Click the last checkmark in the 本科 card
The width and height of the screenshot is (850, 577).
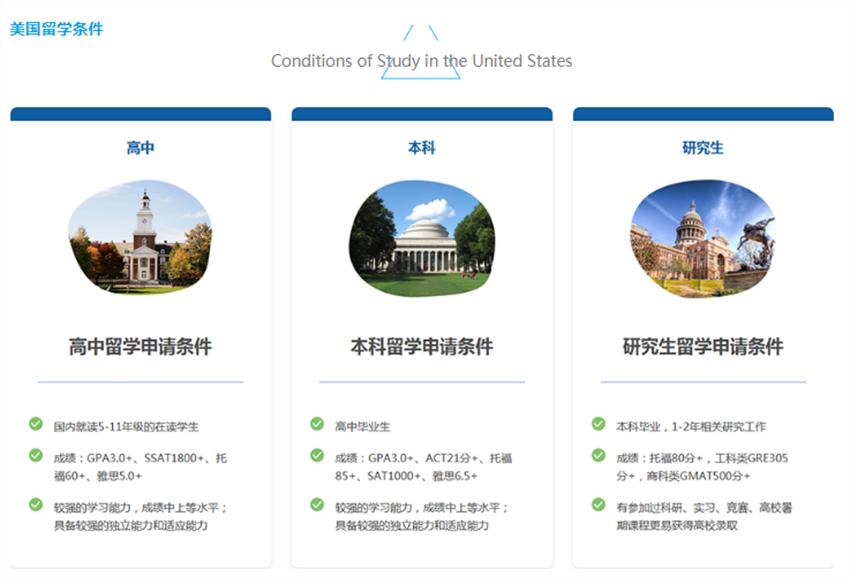point(317,505)
